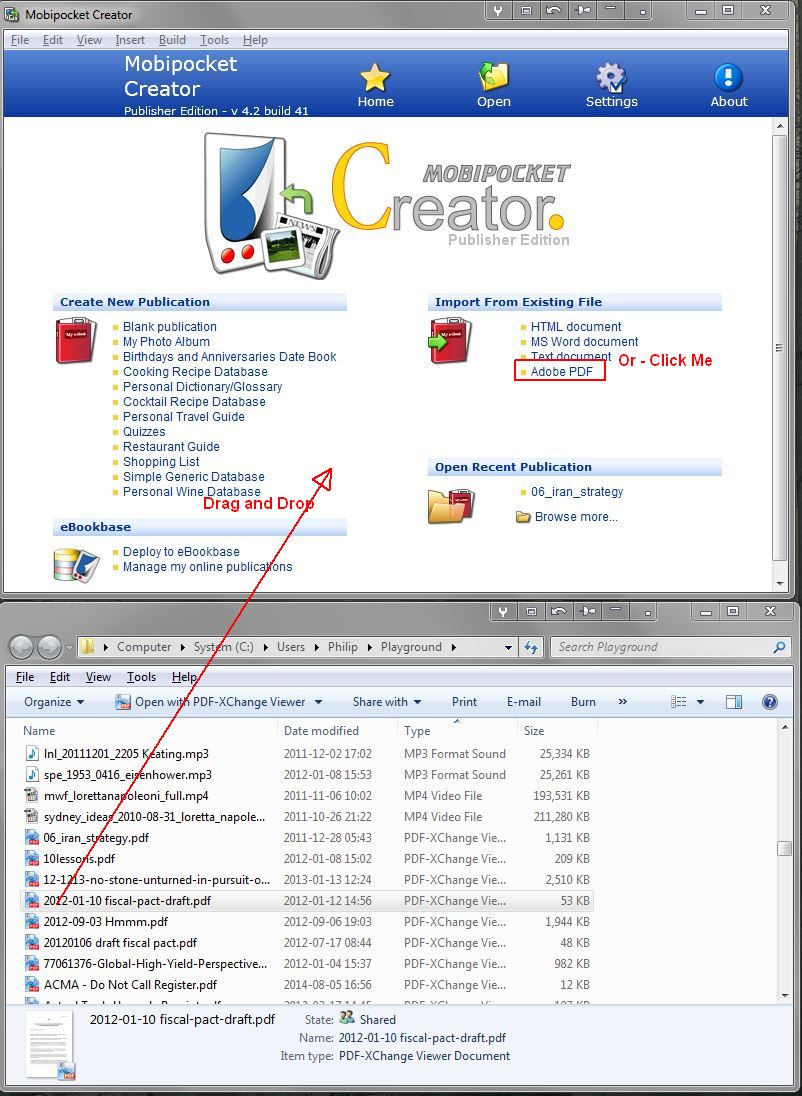Click the Burn button in Explorer toolbar
802x1096 pixels.
tap(583, 702)
